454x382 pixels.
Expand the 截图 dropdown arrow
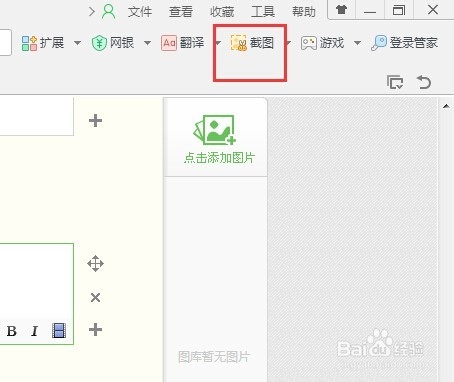288,43
